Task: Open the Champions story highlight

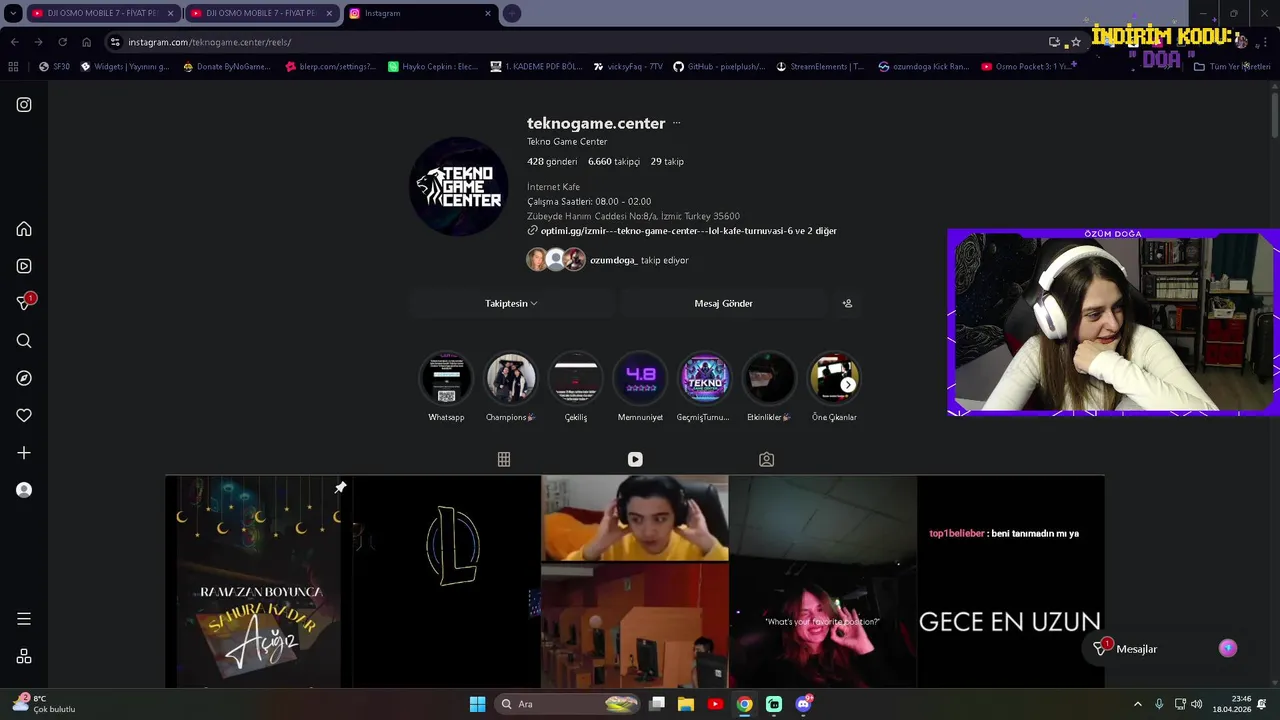Action: click(x=511, y=379)
